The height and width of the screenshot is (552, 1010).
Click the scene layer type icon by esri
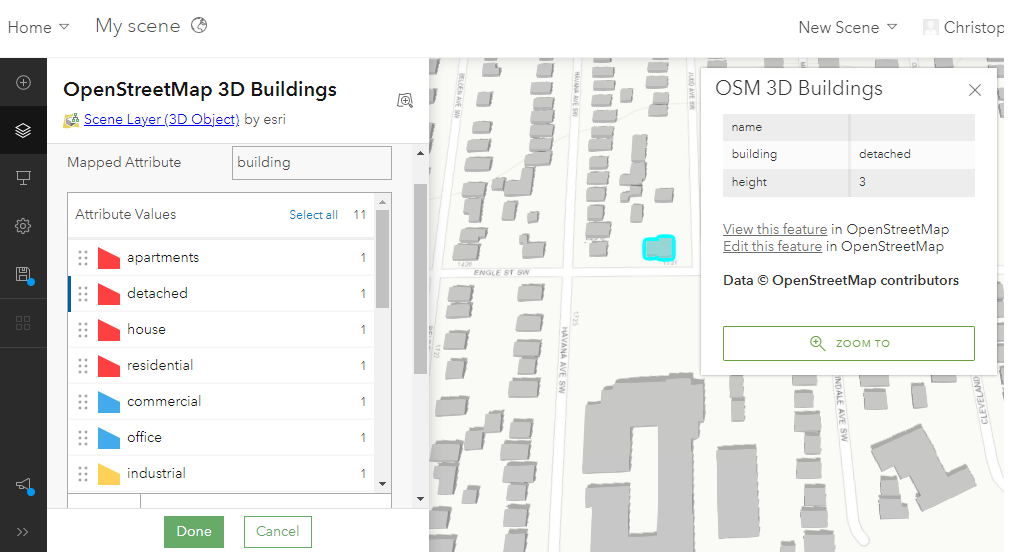tap(71, 120)
